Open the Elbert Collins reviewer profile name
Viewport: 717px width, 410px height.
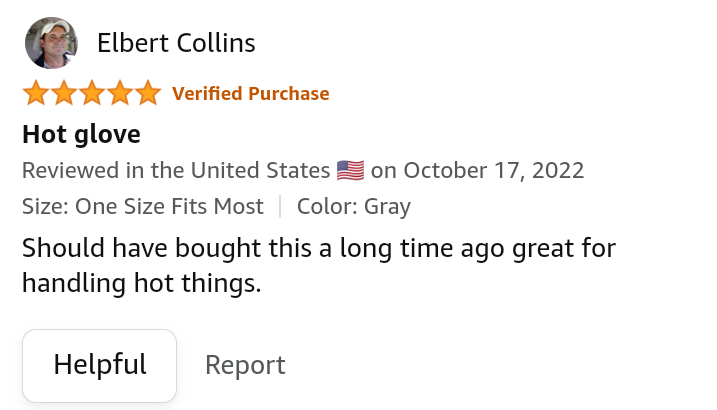(x=176, y=43)
